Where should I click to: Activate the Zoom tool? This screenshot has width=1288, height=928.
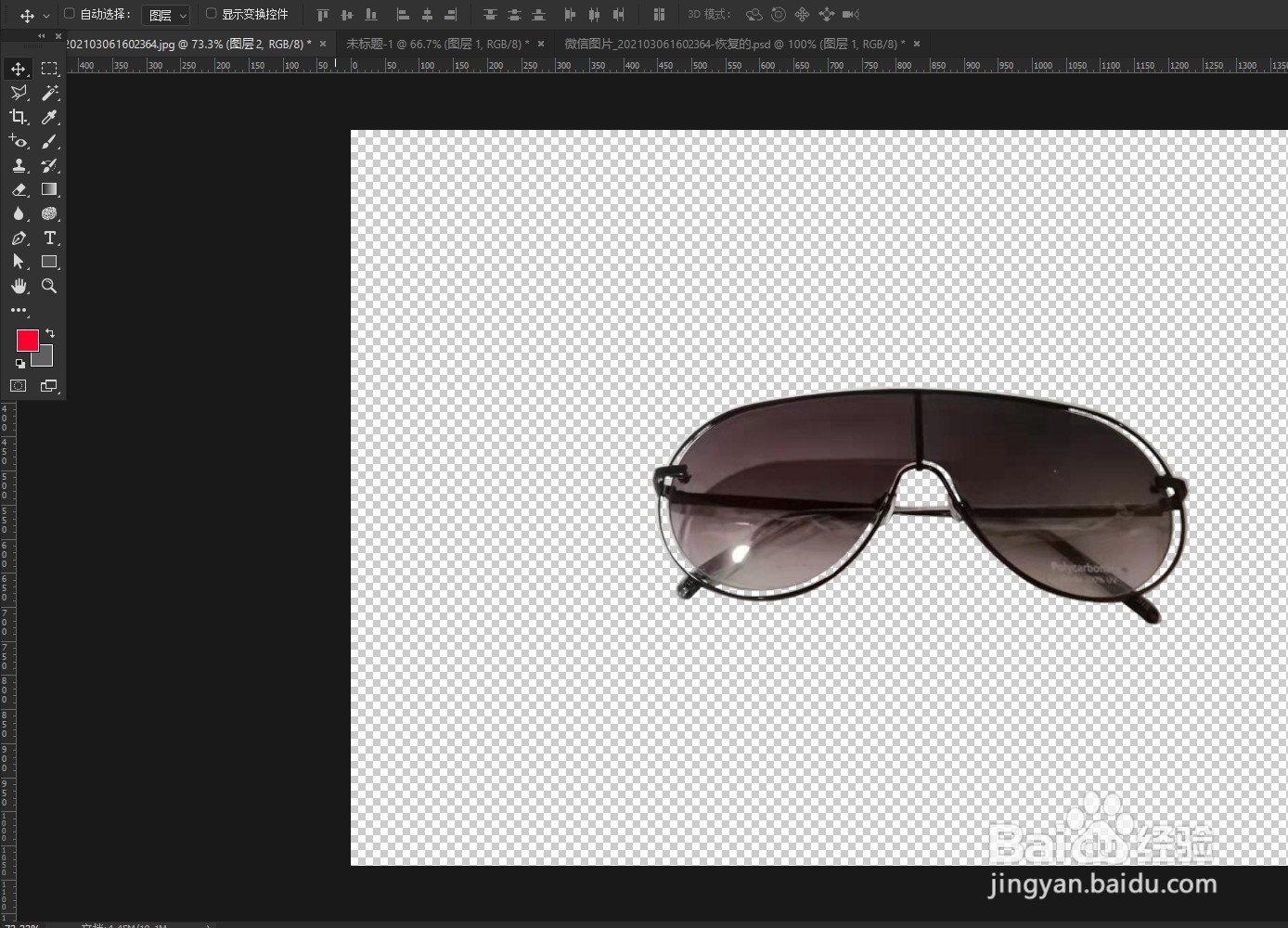(49, 286)
